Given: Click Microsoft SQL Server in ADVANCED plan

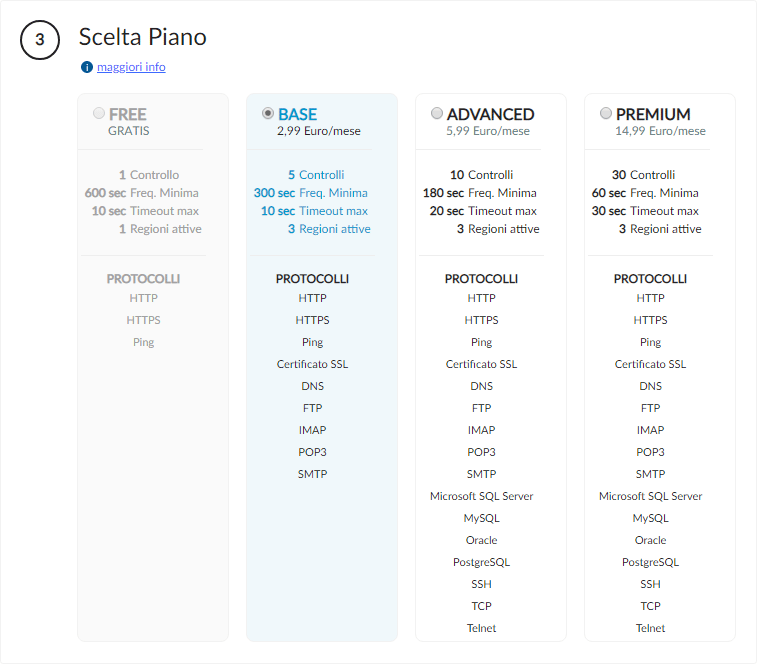Looking at the screenshot, I should tap(481, 496).
